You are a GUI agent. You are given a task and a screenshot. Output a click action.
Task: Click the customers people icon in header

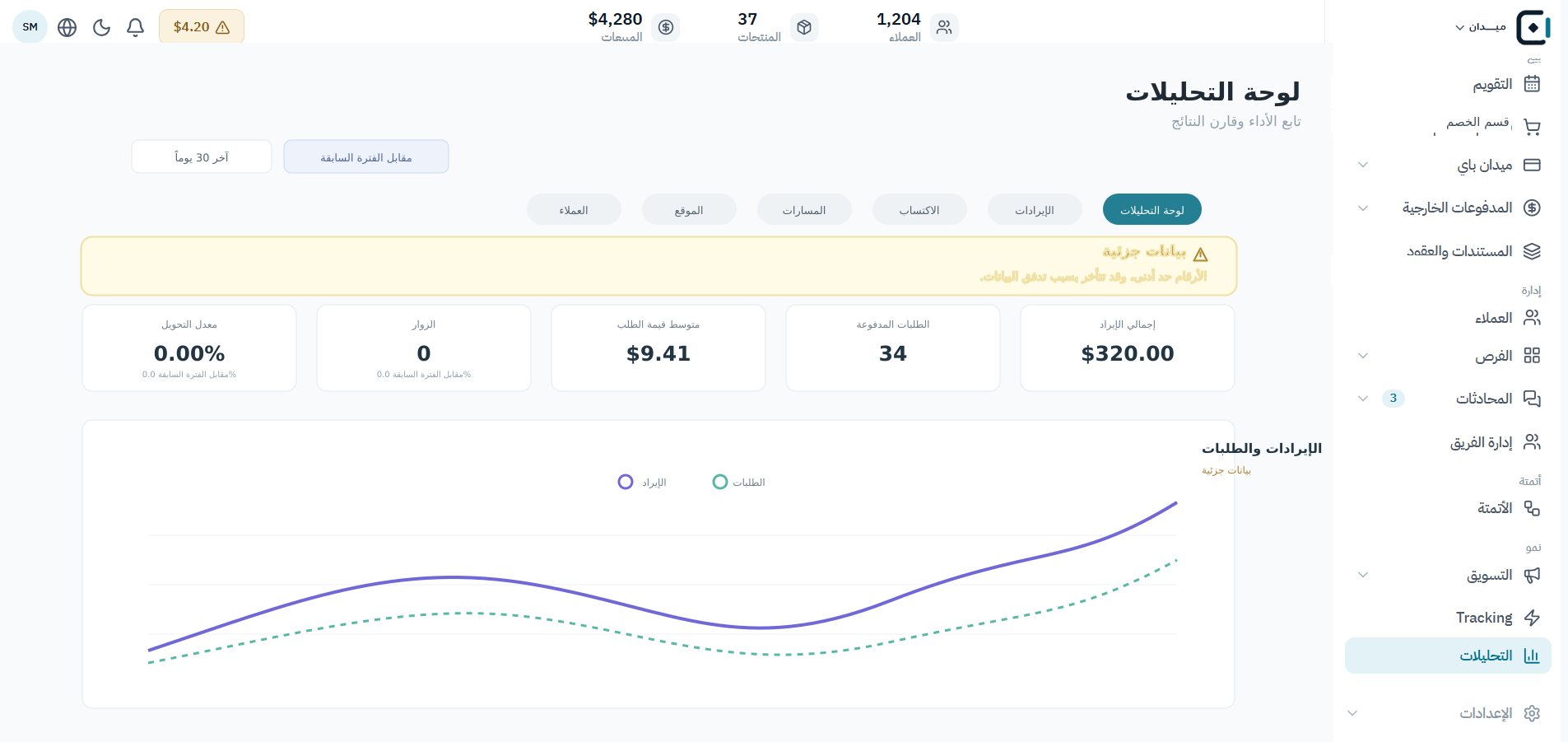click(944, 27)
